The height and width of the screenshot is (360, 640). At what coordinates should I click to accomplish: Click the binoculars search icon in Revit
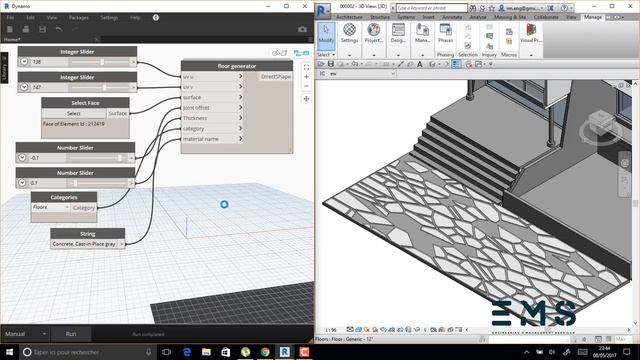[473, 8]
